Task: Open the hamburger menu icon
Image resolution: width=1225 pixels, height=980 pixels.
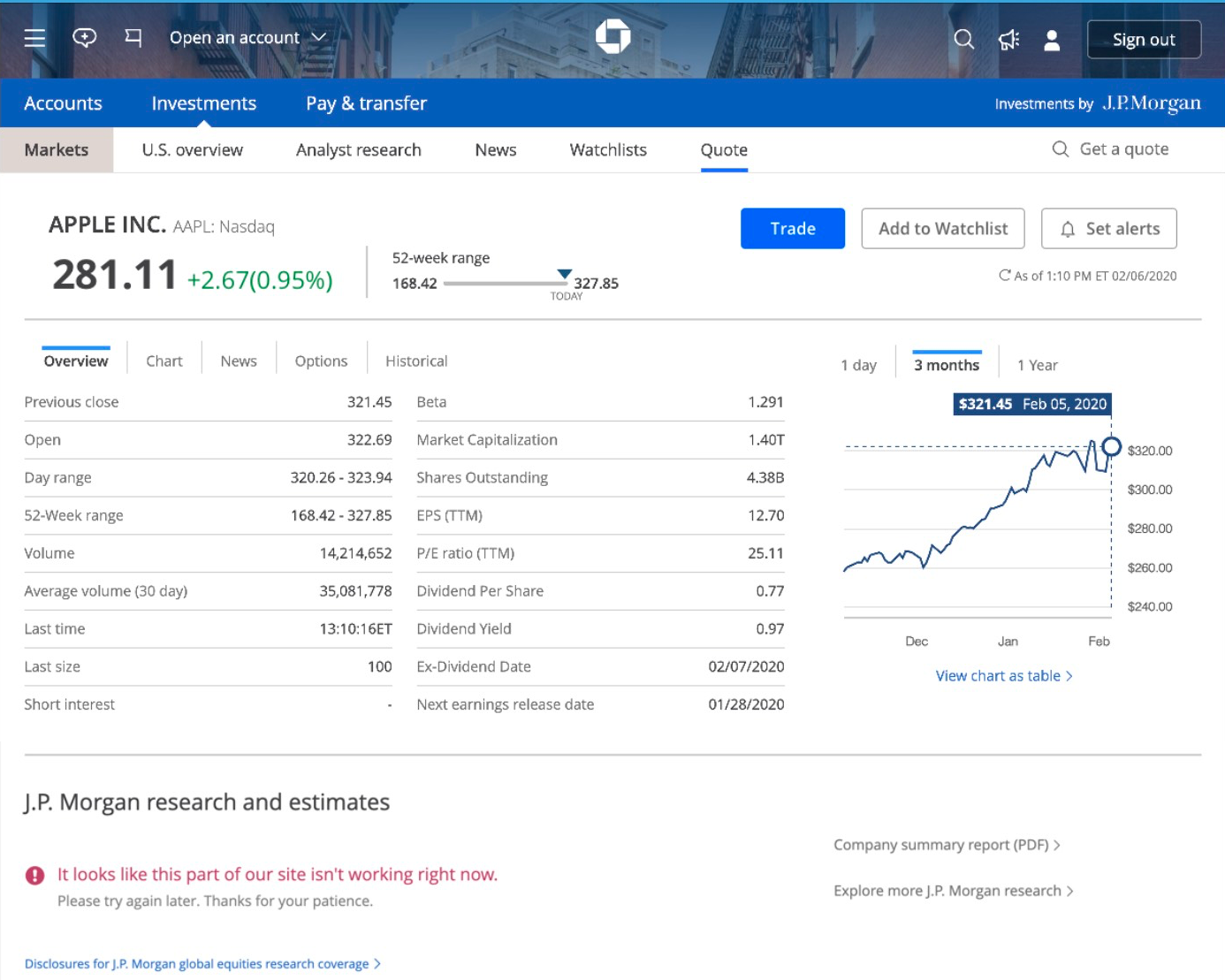Action: click(x=34, y=38)
